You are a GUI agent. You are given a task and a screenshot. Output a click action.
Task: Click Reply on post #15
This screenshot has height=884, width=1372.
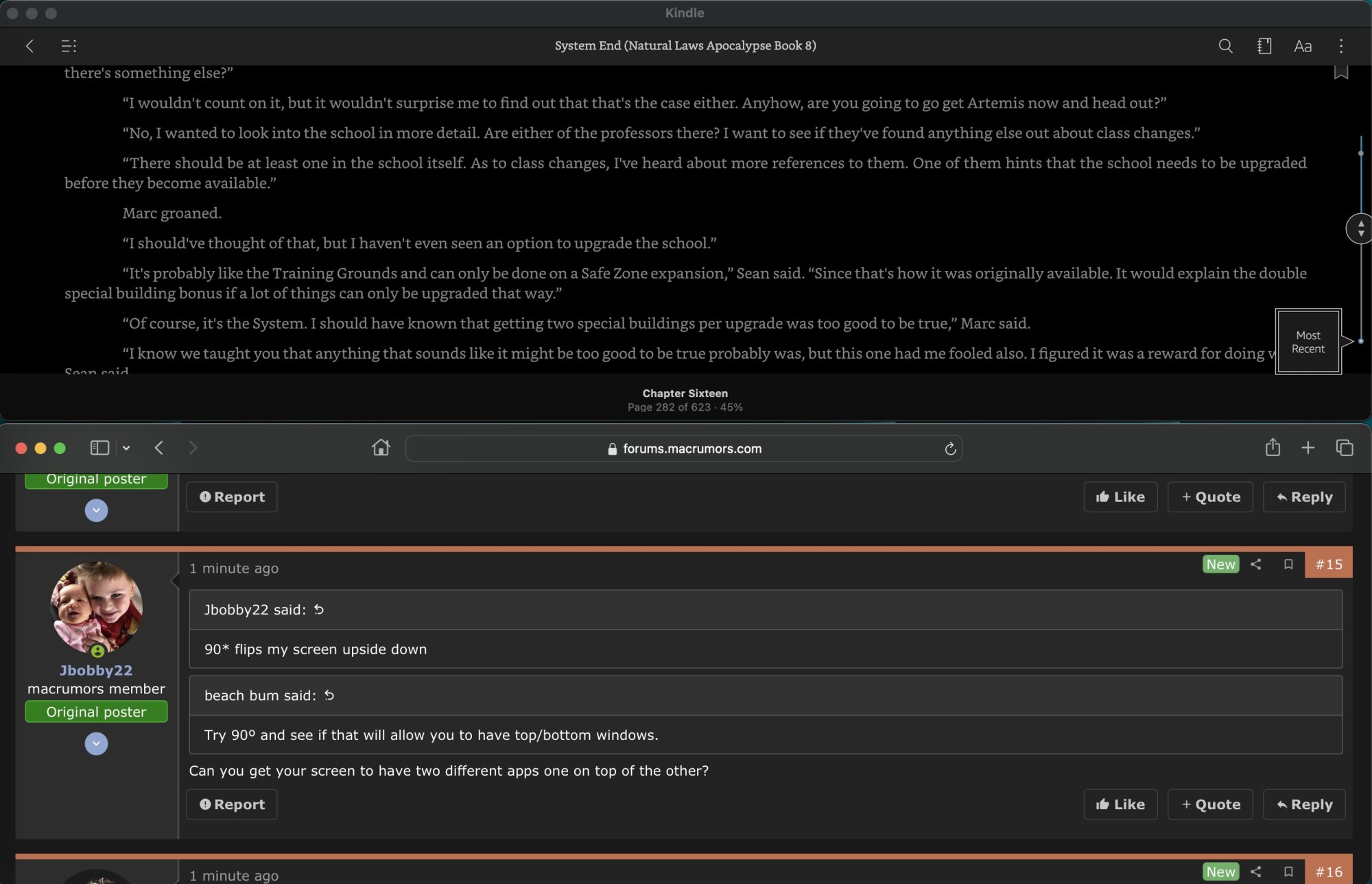tap(1304, 804)
